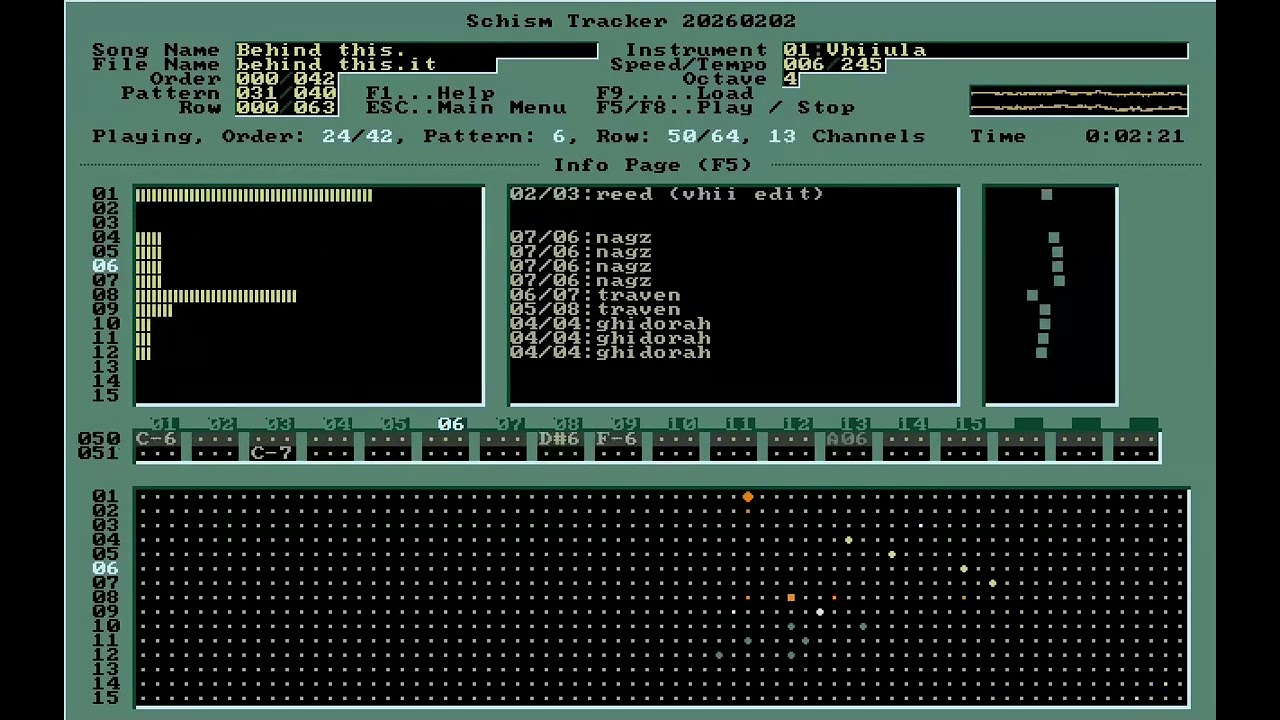Click note cell "C-7" on row 051
Image resolution: width=1280 pixels, height=720 pixels.
pyautogui.click(x=271, y=453)
